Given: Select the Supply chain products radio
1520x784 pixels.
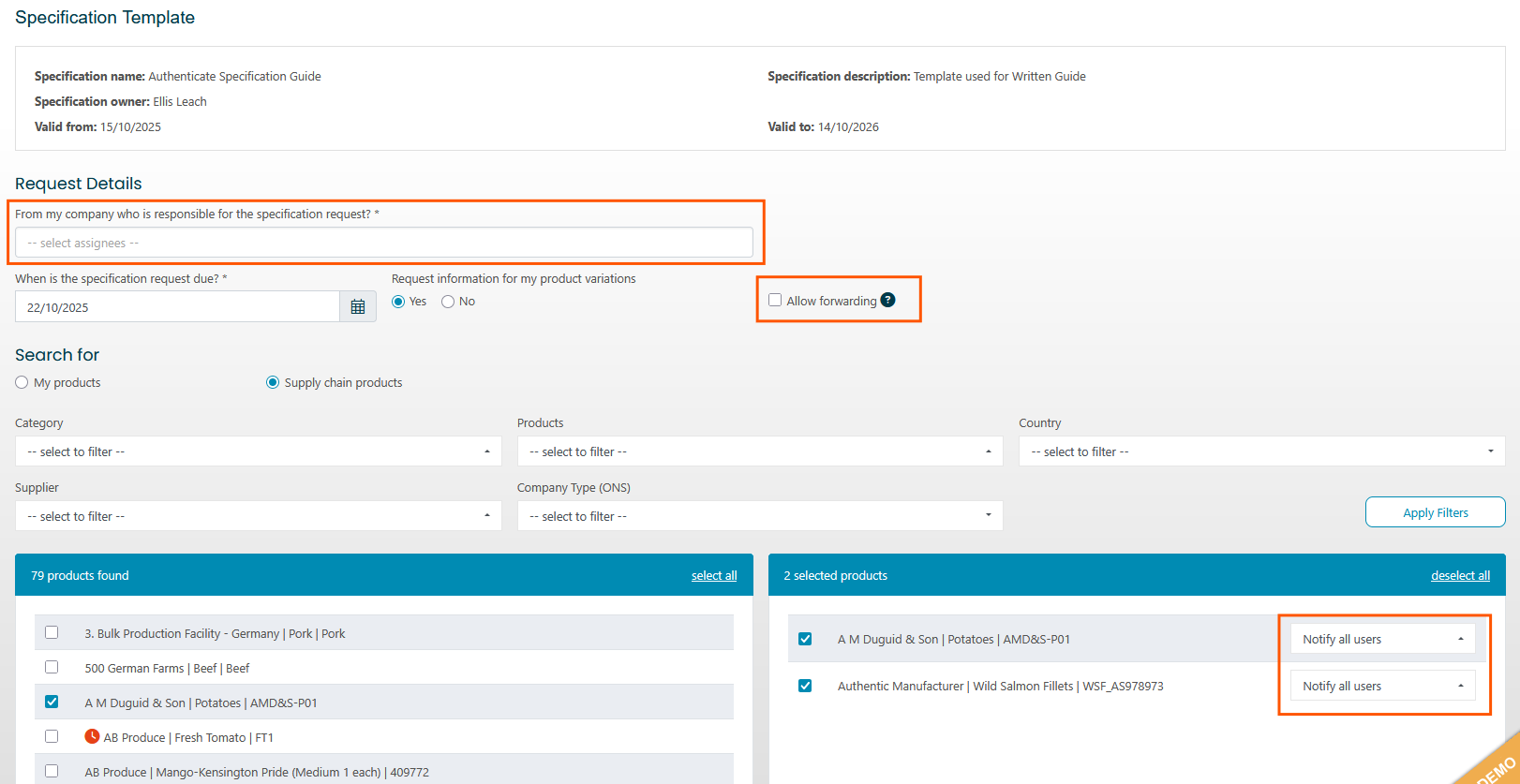Looking at the screenshot, I should 273,382.
